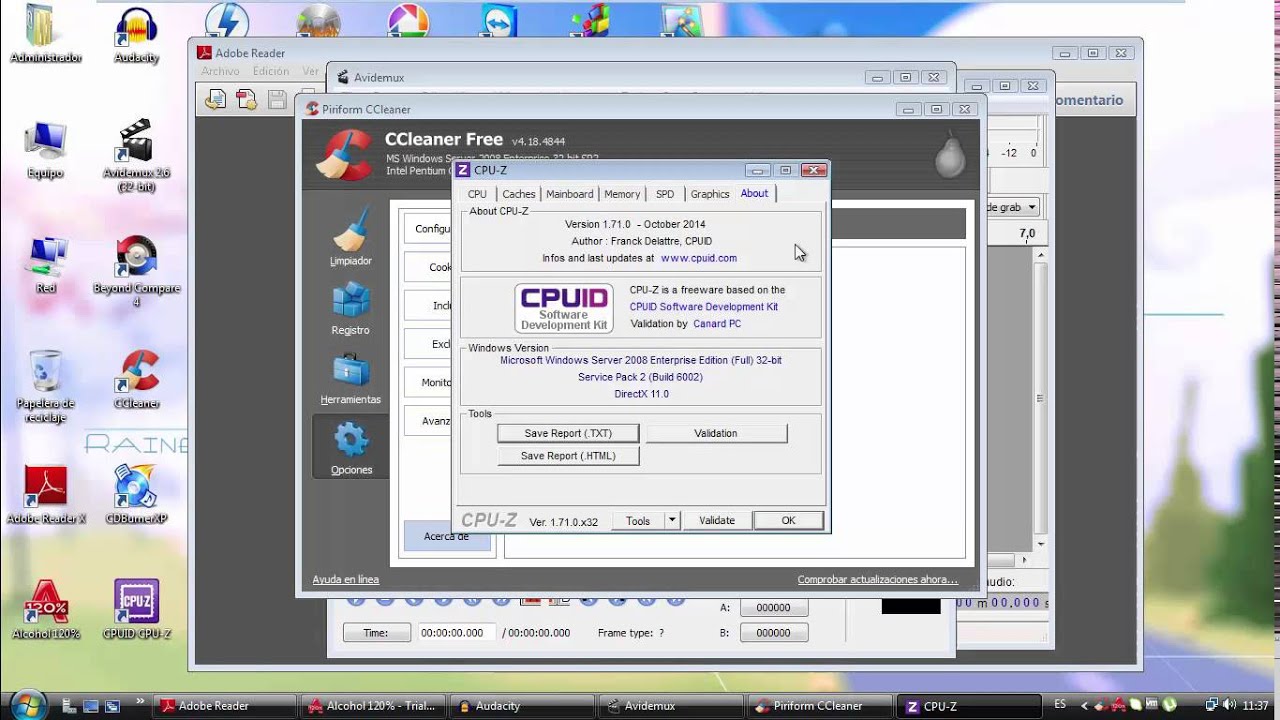Open the Windows Start orb
Image resolution: width=1280 pixels, height=720 pixels.
click(27, 703)
